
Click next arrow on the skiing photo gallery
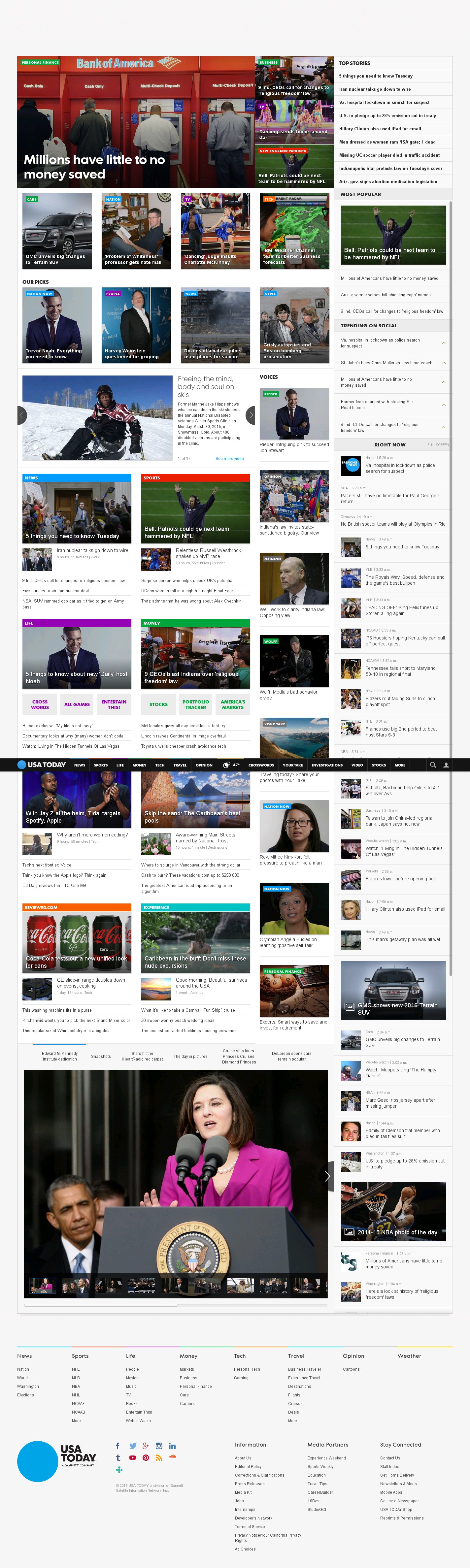[x=250, y=415]
